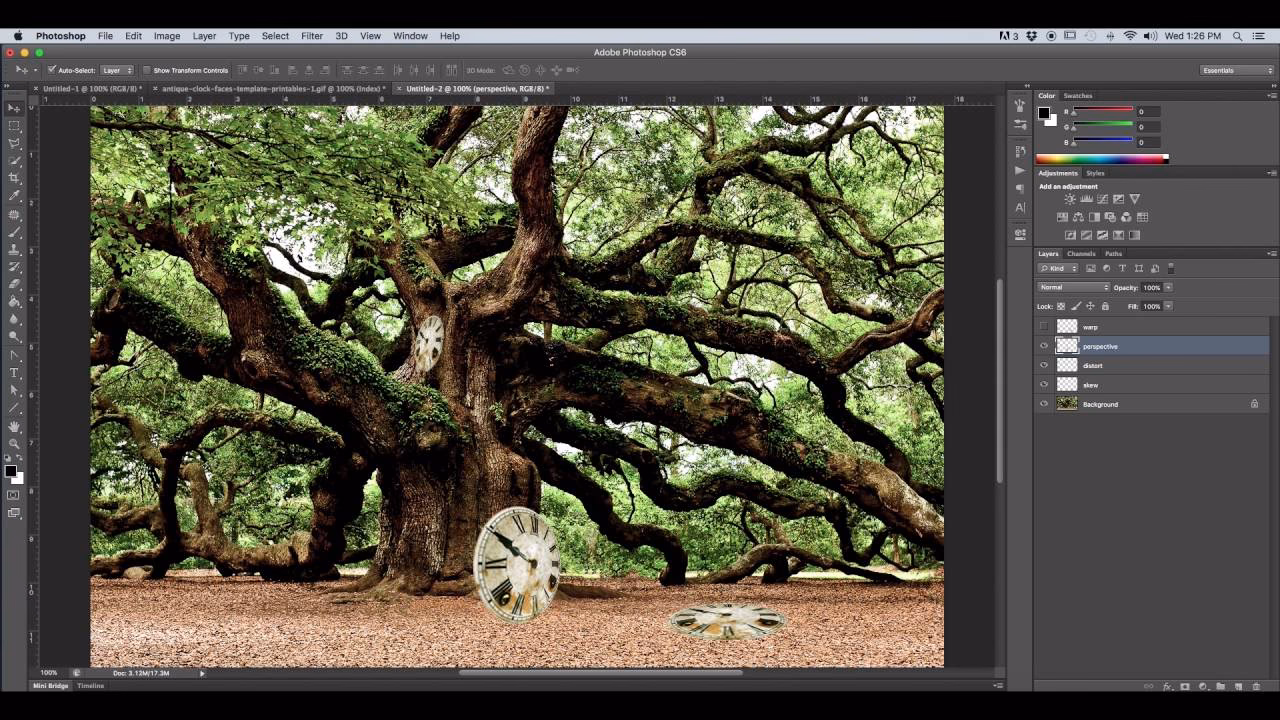Open the Filter menu
This screenshot has width=1280, height=720.
312,36
